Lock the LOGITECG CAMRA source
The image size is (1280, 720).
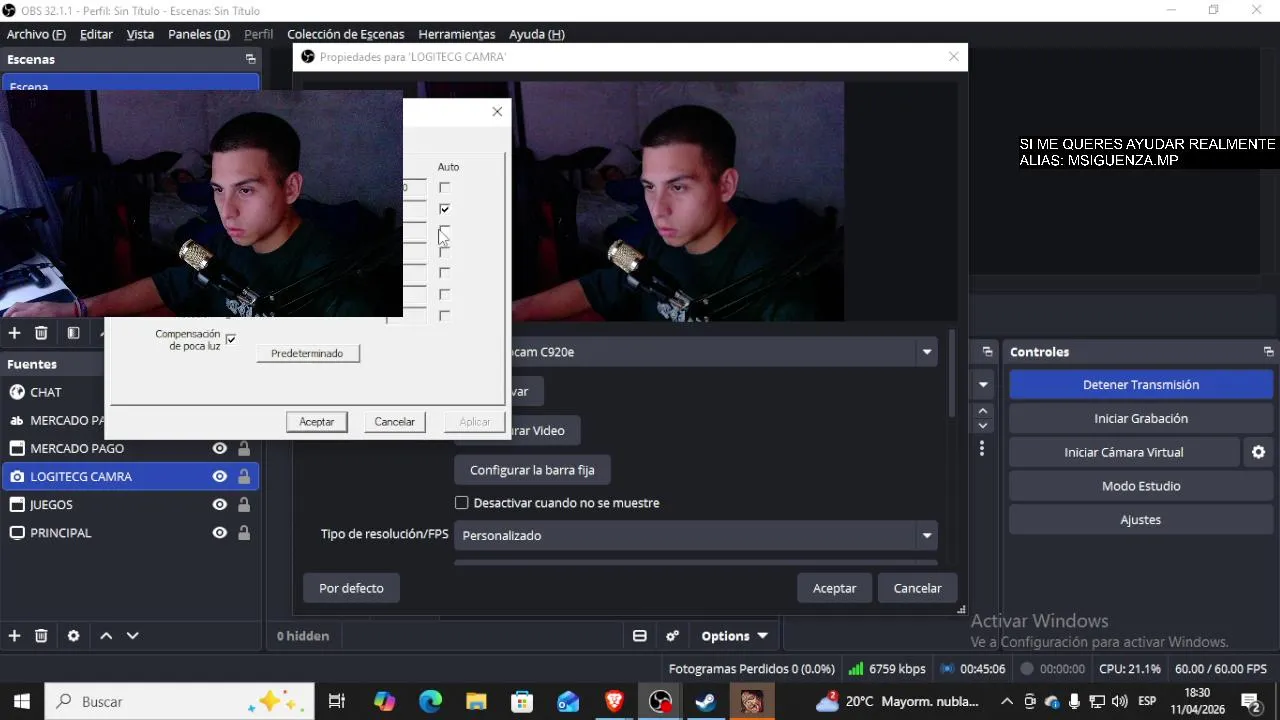(x=244, y=476)
